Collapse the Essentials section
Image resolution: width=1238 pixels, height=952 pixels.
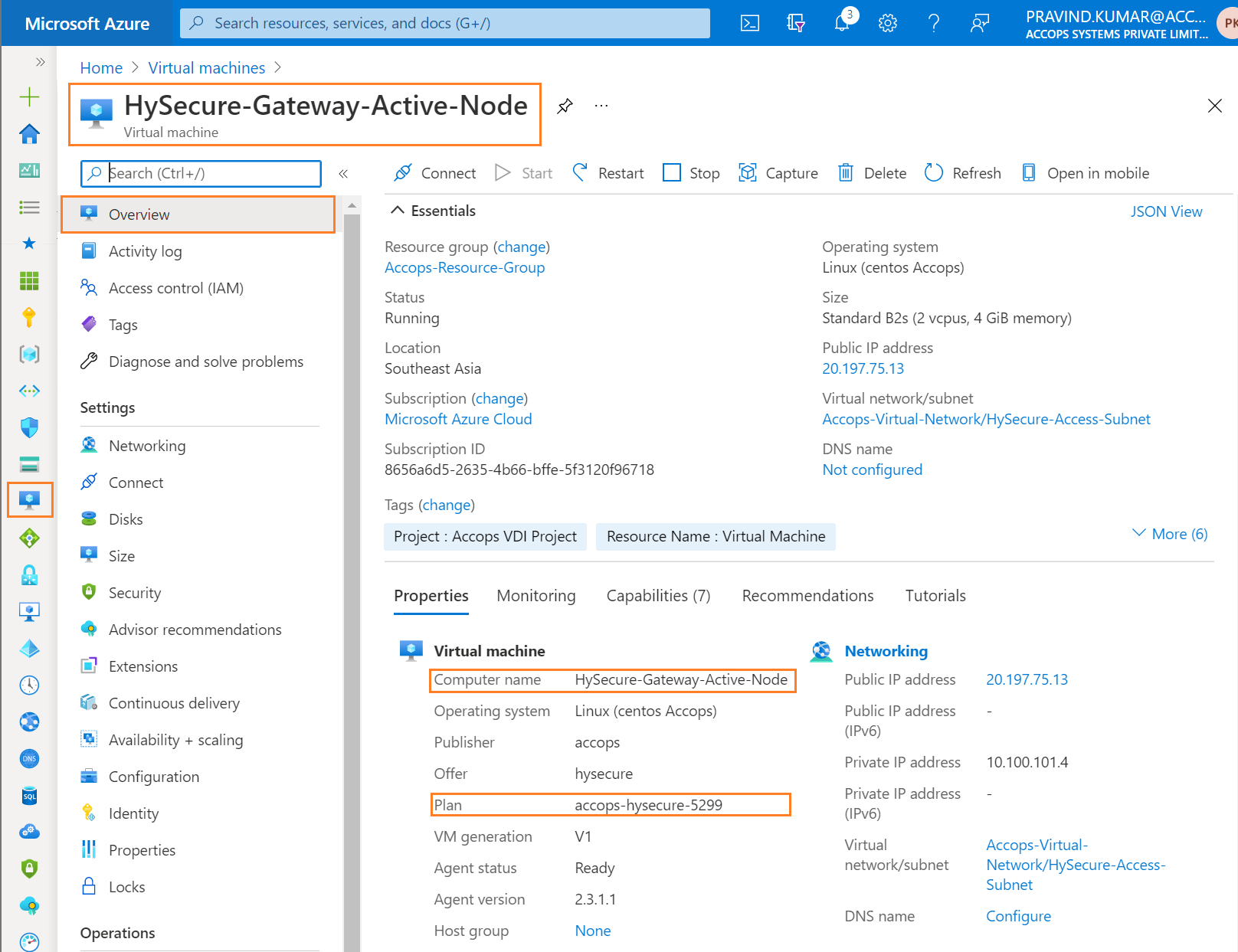pyautogui.click(x=397, y=211)
